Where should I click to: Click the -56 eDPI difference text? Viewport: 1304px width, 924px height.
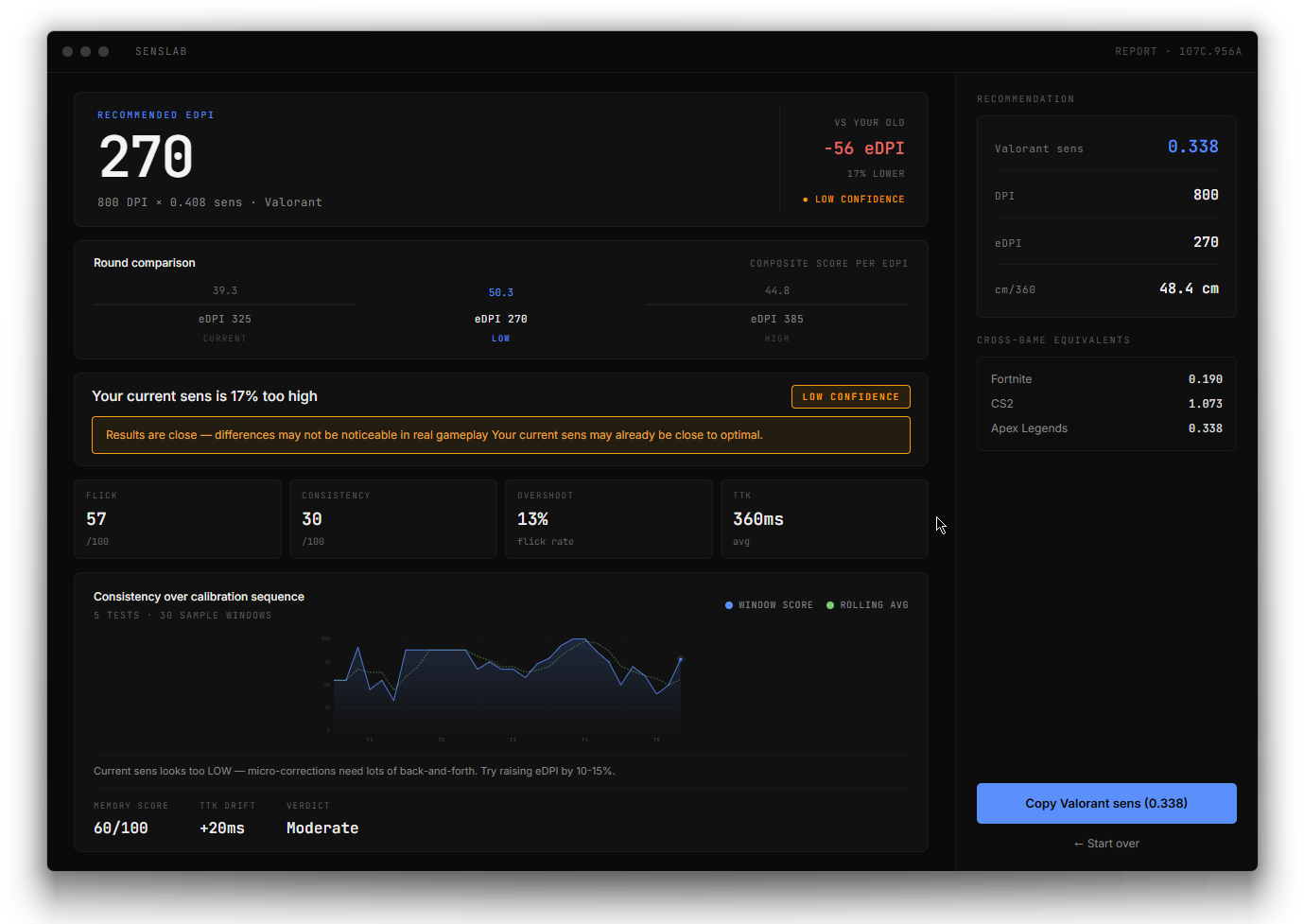pos(864,148)
